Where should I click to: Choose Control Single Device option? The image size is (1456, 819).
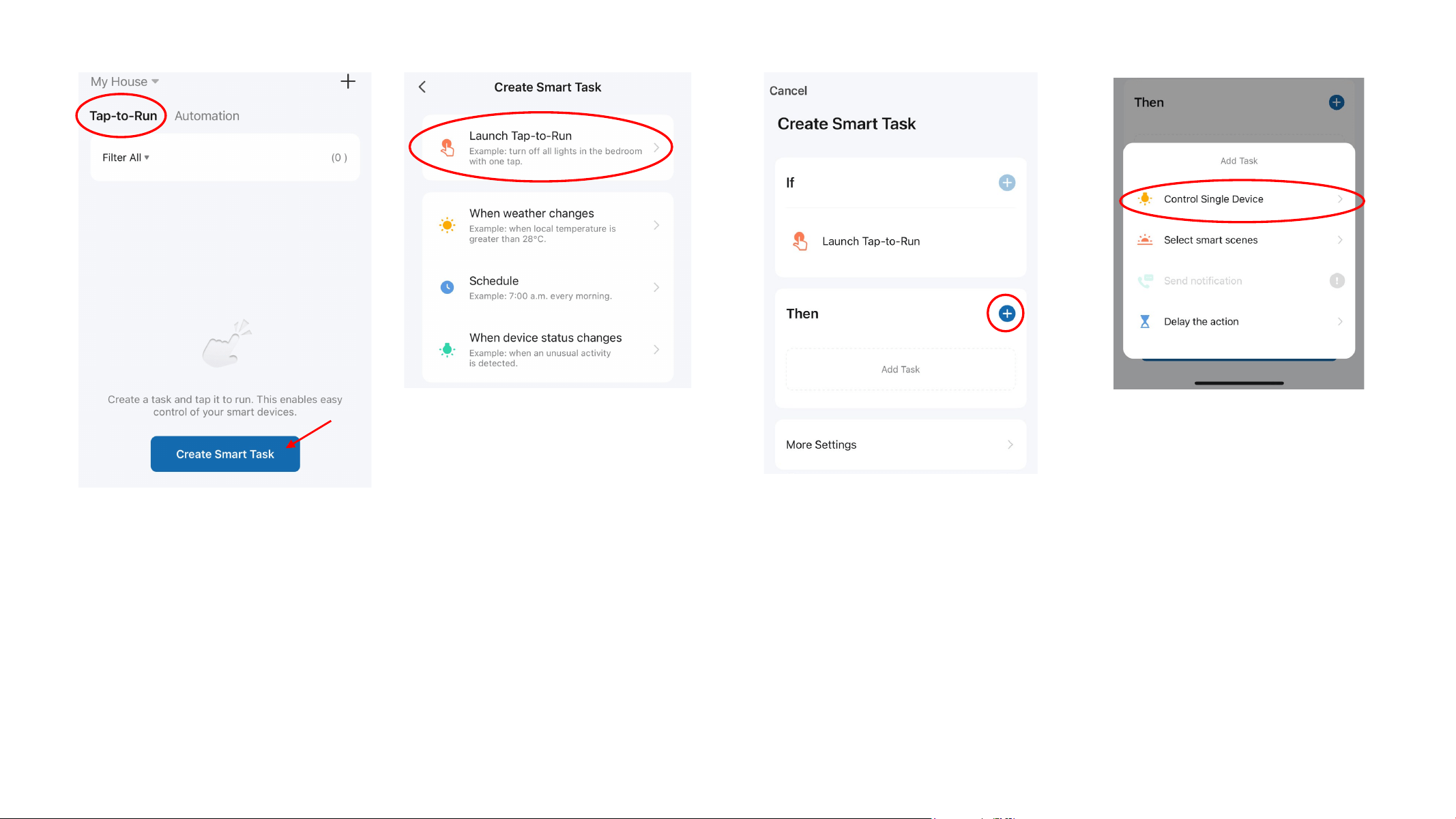[x=1239, y=199]
